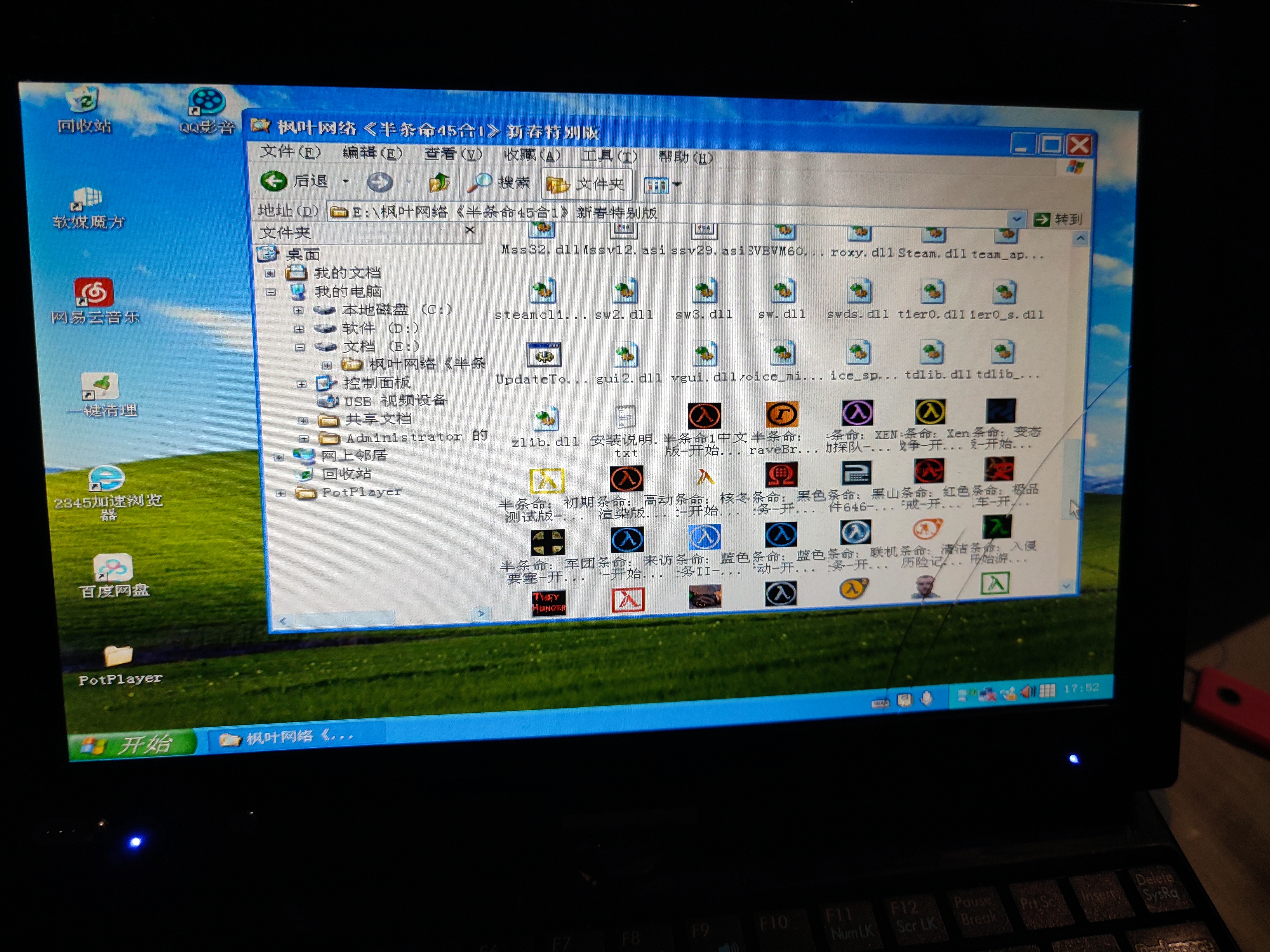Image resolution: width=1270 pixels, height=952 pixels.
Task: Select the 半条命: 要塞 shortcut icon
Action: 548,543
